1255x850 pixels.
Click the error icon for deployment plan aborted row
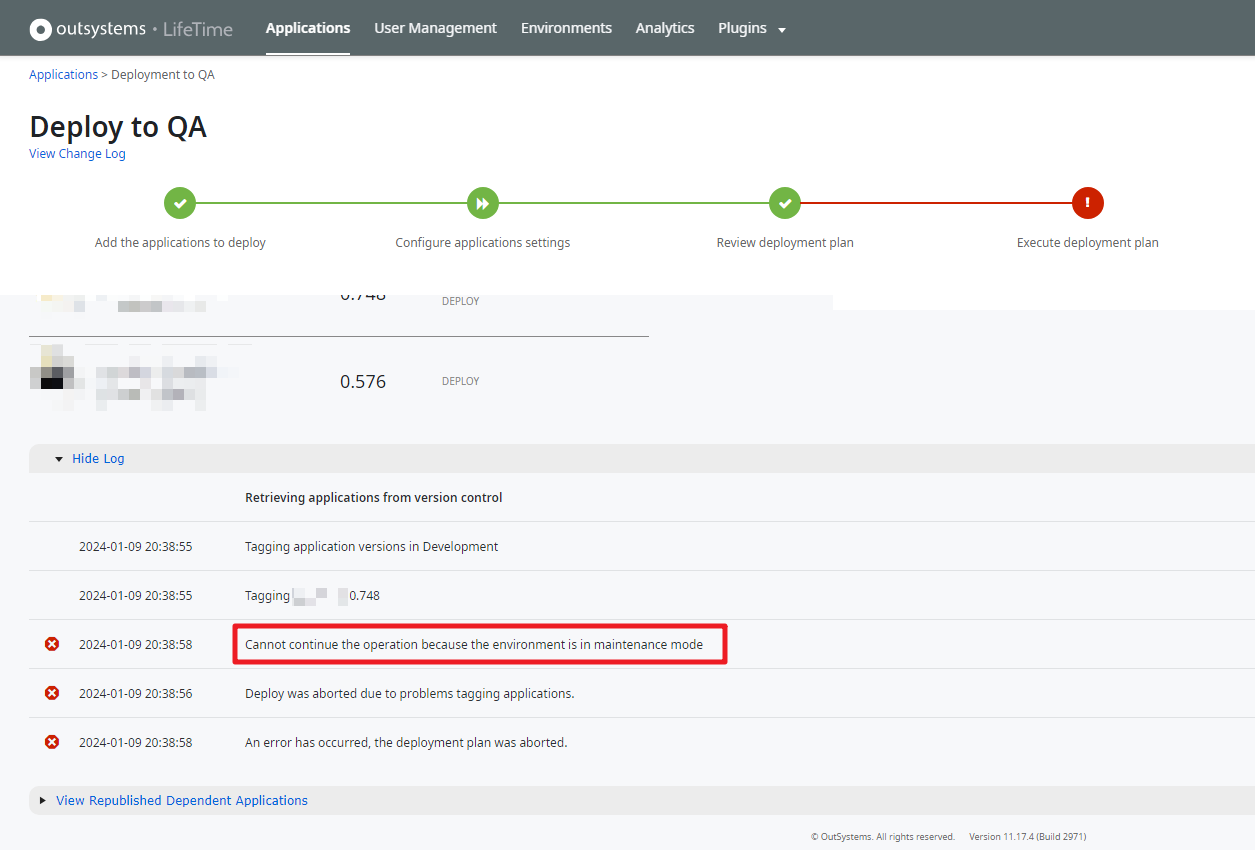(52, 742)
